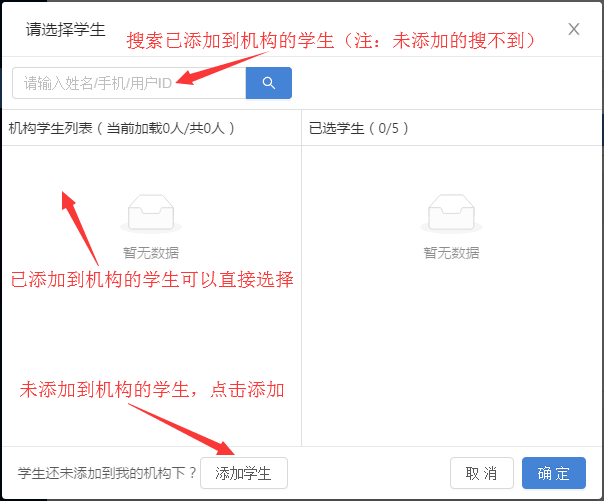
Task: Click the empty inbox icon under 已选学生
Action: pyautogui.click(x=451, y=214)
